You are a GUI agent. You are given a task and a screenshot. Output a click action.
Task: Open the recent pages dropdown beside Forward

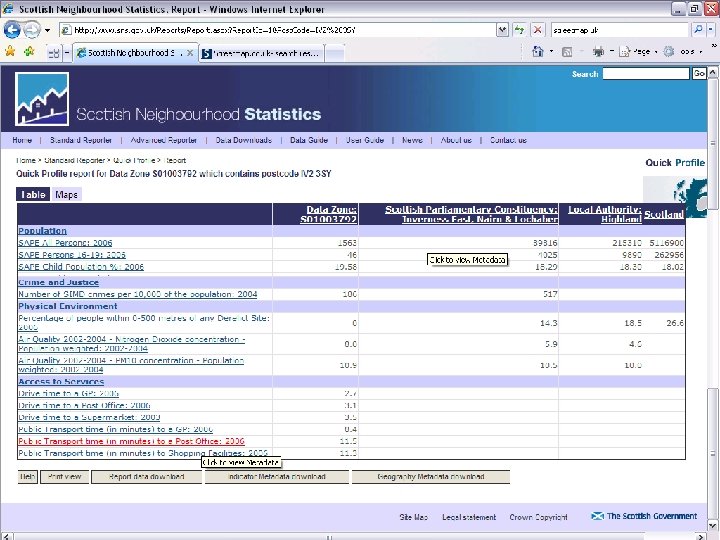(47, 31)
